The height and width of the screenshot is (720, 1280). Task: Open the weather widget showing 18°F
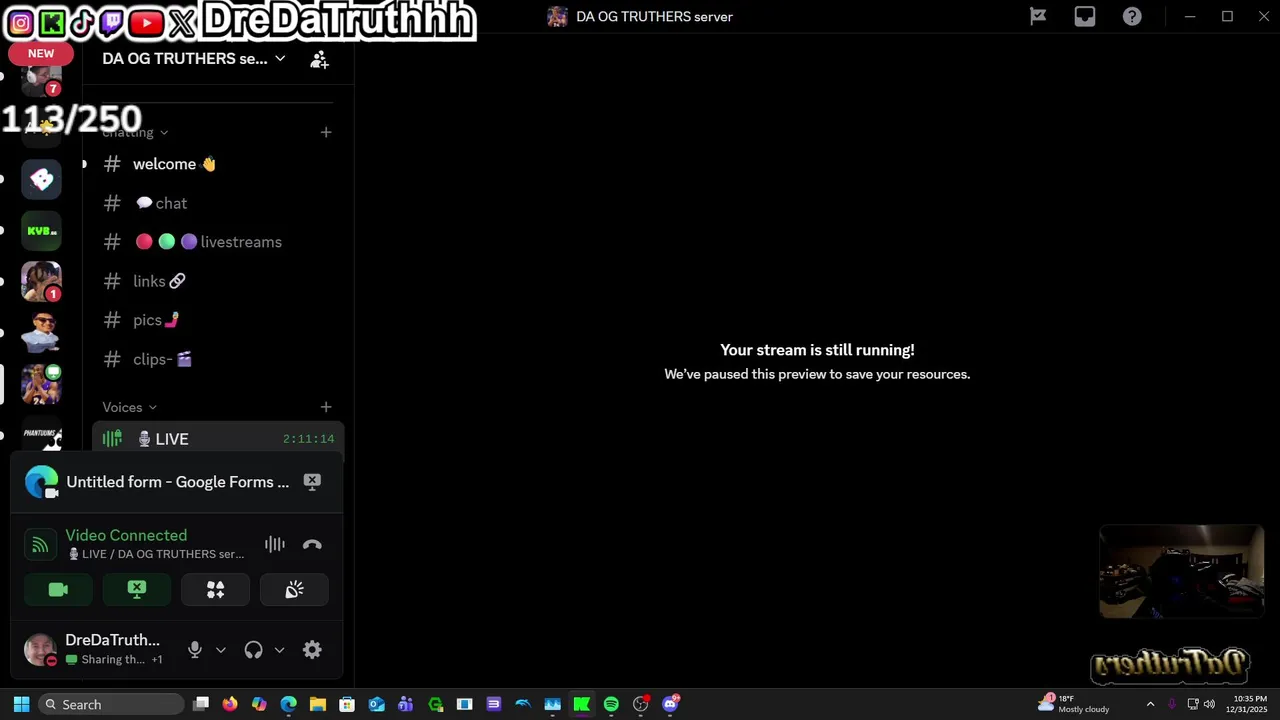(x=1074, y=704)
